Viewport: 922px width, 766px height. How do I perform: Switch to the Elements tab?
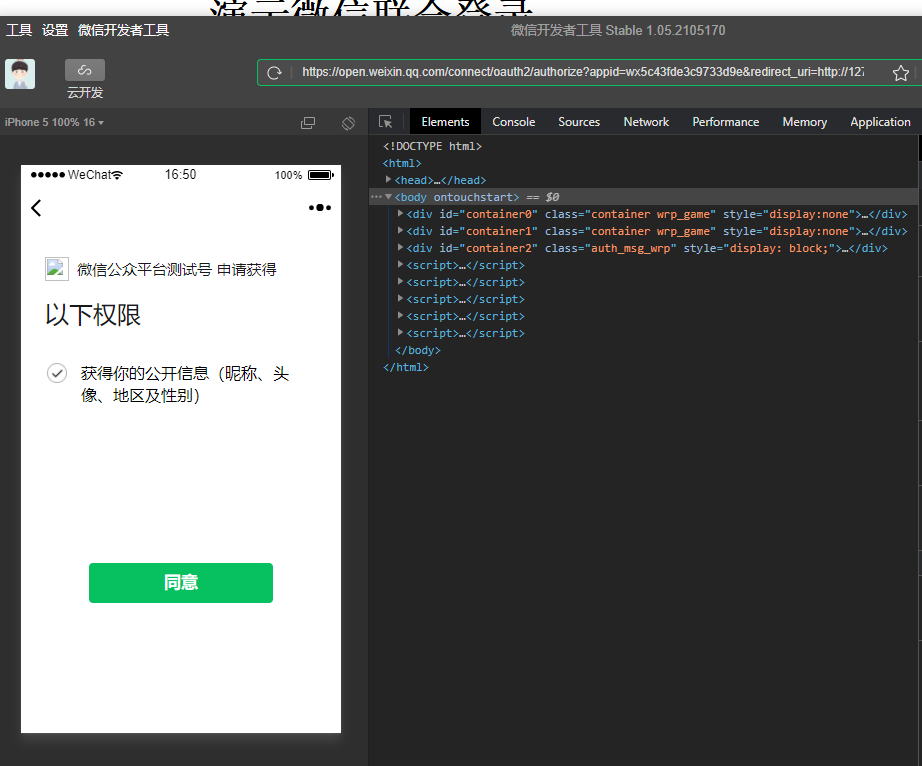pyautogui.click(x=445, y=122)
